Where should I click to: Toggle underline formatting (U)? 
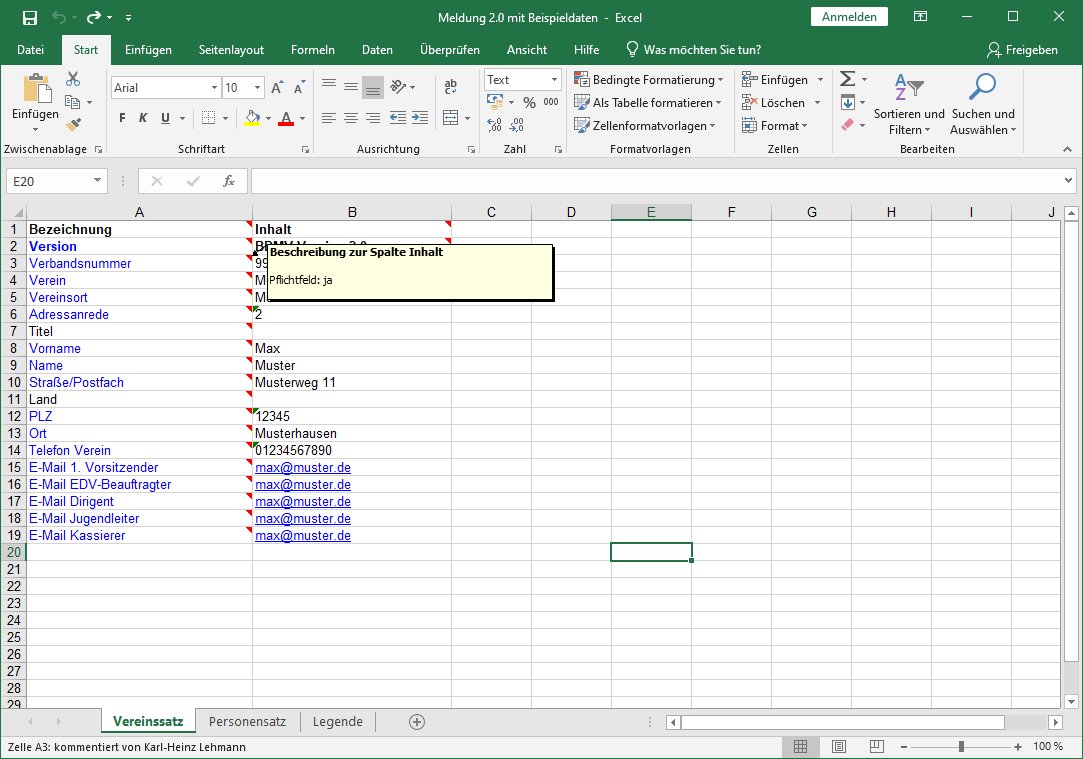(x=165, y=118)
